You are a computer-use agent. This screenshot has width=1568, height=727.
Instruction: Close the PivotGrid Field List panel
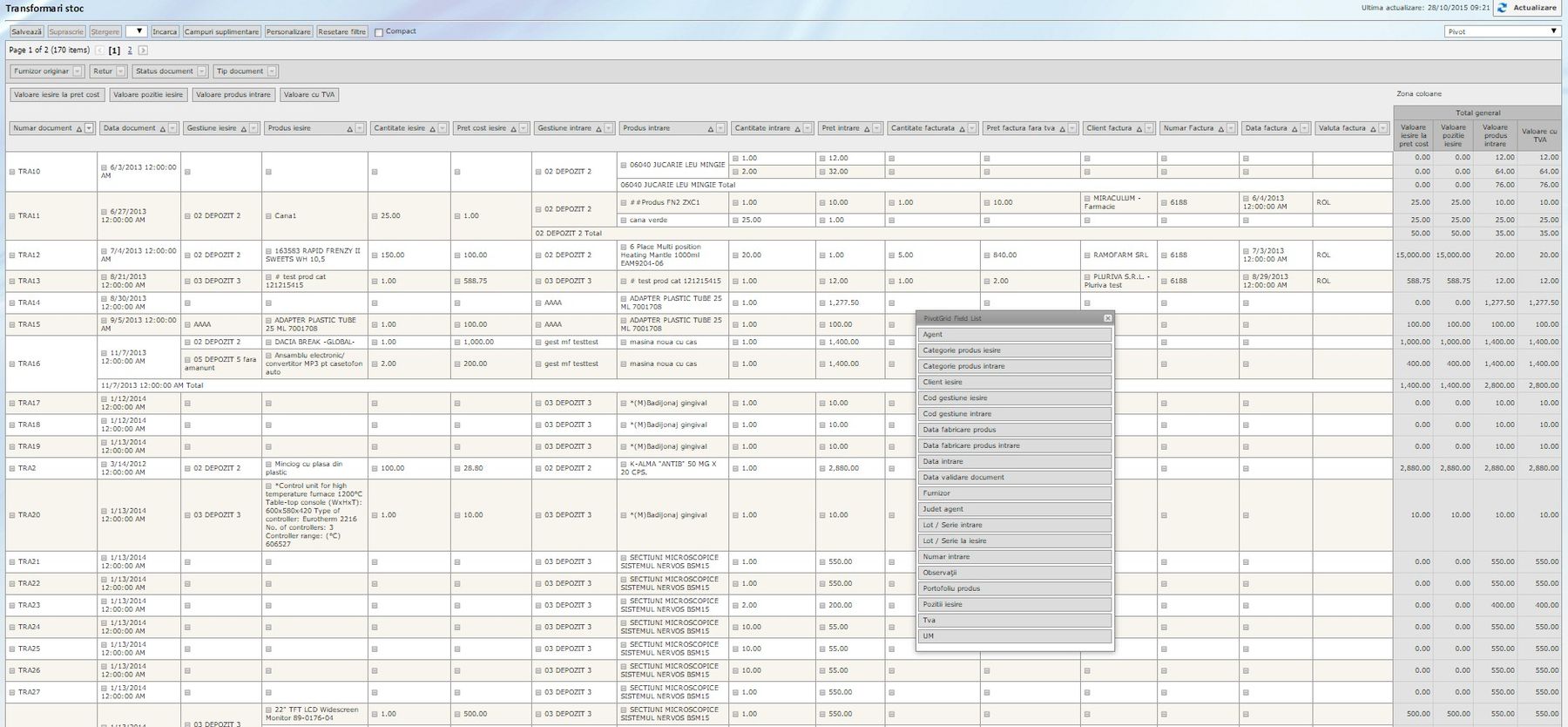[1107, 319]
